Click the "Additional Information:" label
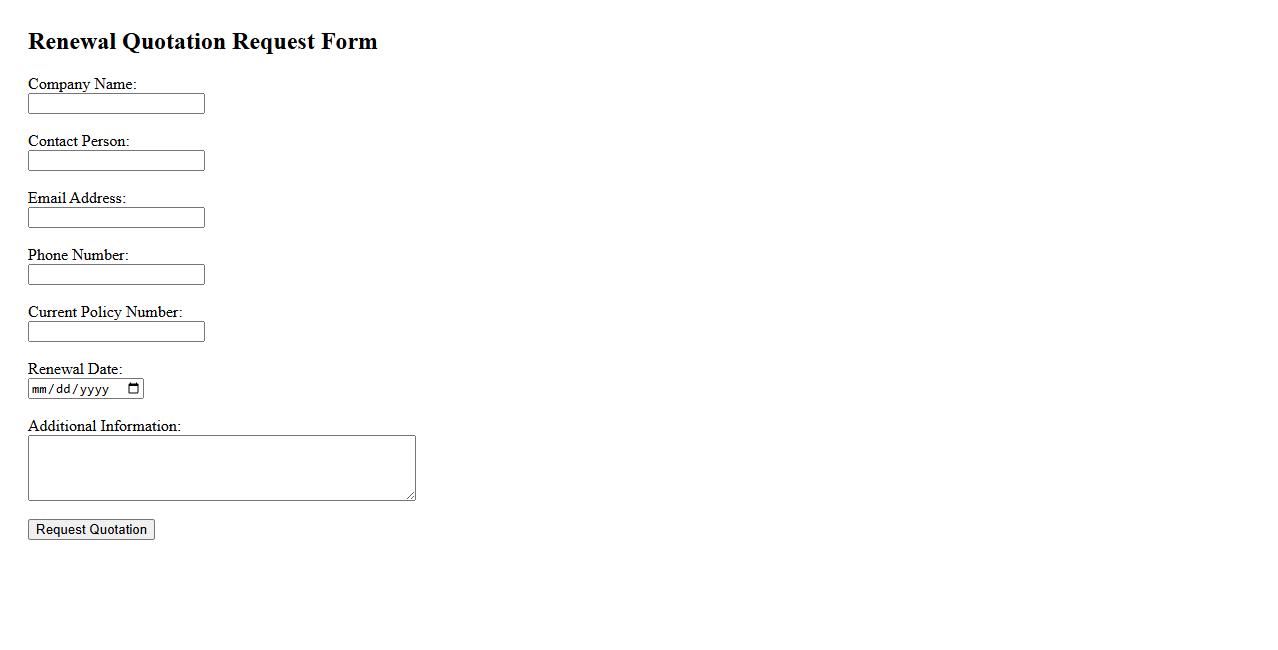This screenshot has height=650, width=1278. pyautogui.click(x=104, y=426)
